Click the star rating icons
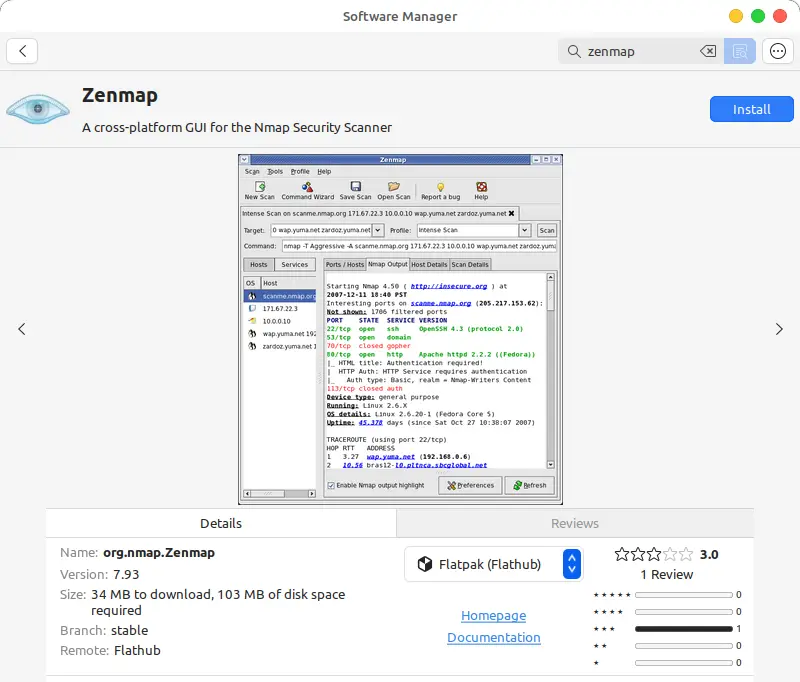800x682 pixels. (654, 554)
